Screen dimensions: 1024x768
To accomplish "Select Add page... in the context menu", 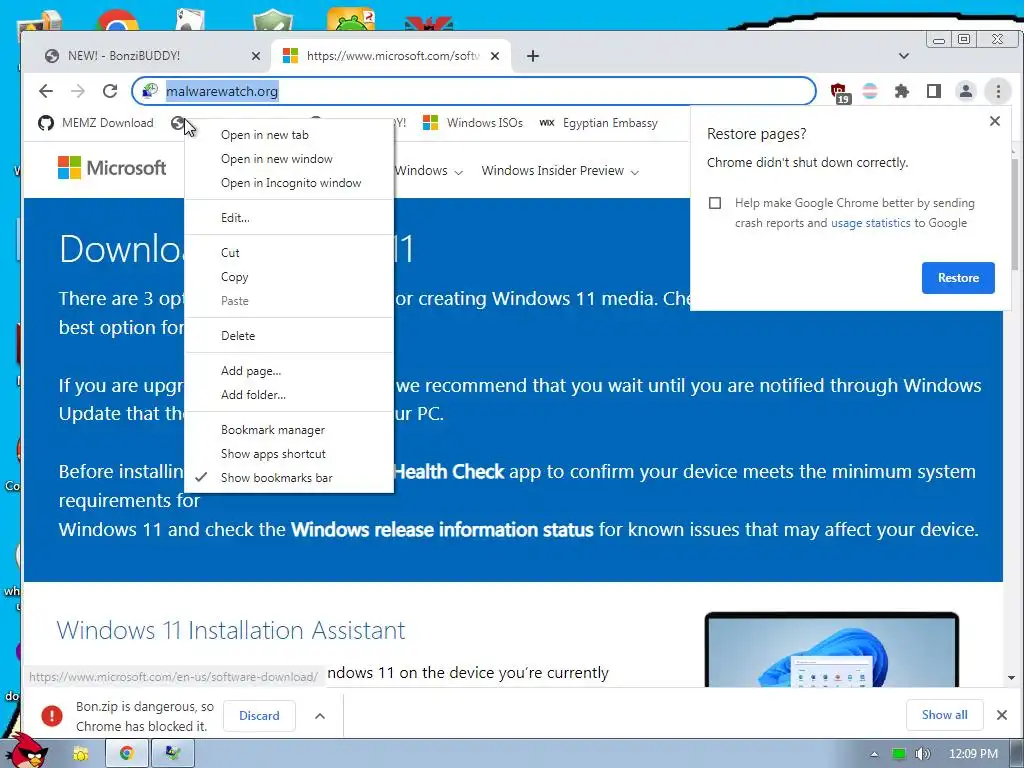I will [x=289, y=371].
